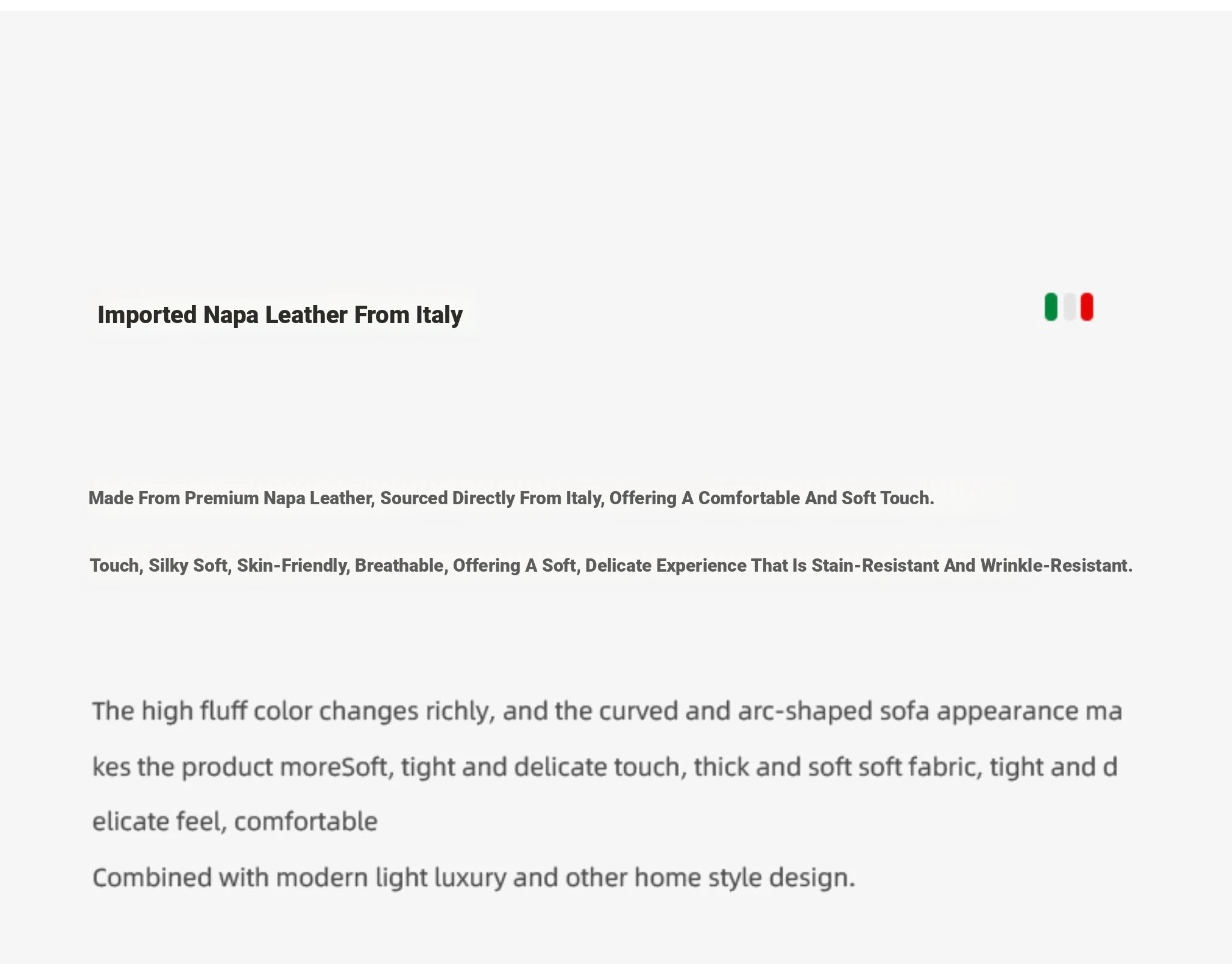Click the word "Wrinkle-Resistant"
Image resolution: width=1232 pixels, height=964 pixels.
point(1056,566)
